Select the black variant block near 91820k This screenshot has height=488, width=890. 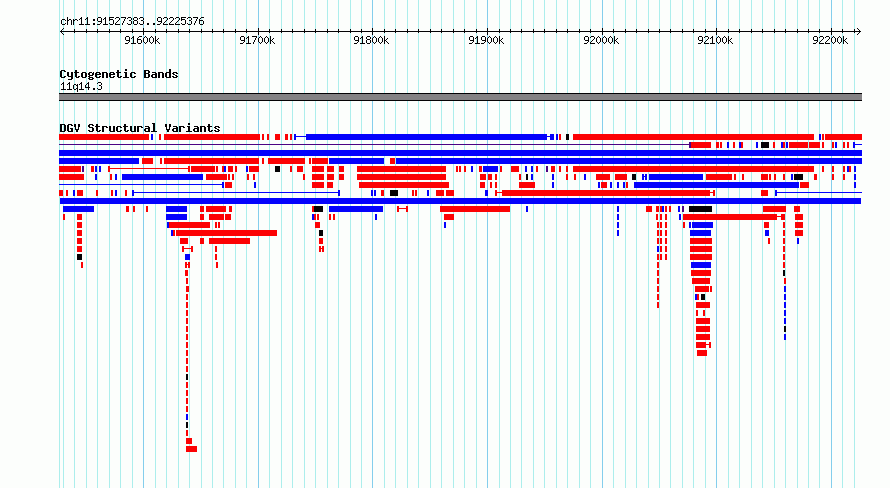pyautogui.click(x=394, y=193)
